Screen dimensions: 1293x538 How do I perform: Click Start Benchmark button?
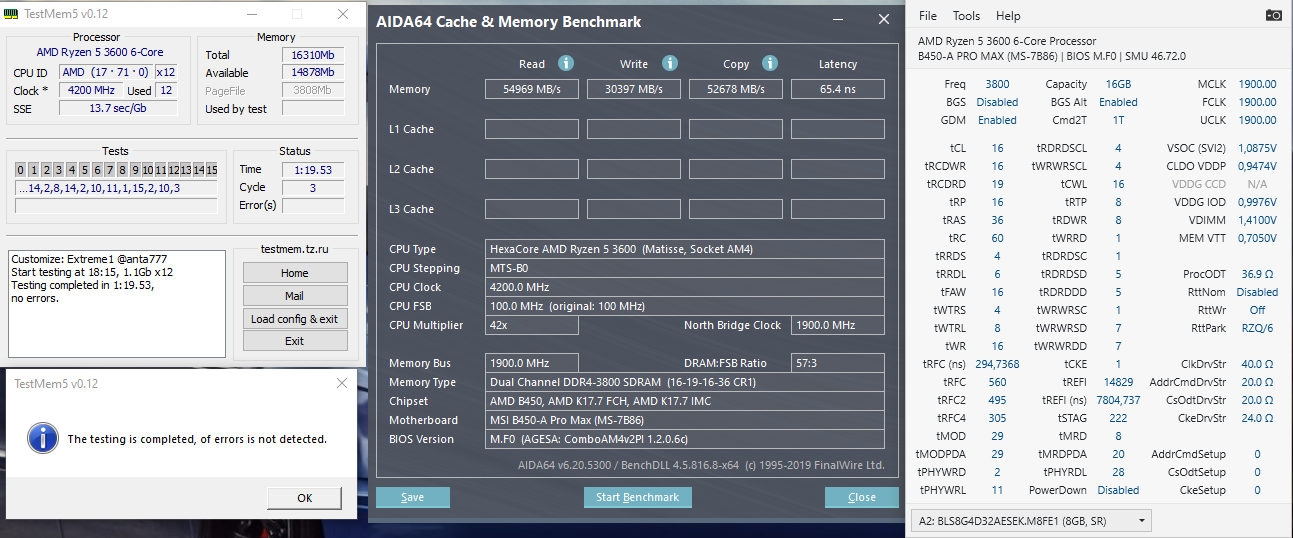click(637, 497)
